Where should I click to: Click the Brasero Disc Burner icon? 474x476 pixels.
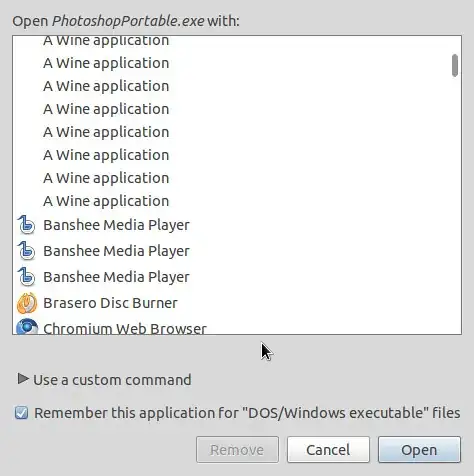pyautogui.click(x=27, y=303)
